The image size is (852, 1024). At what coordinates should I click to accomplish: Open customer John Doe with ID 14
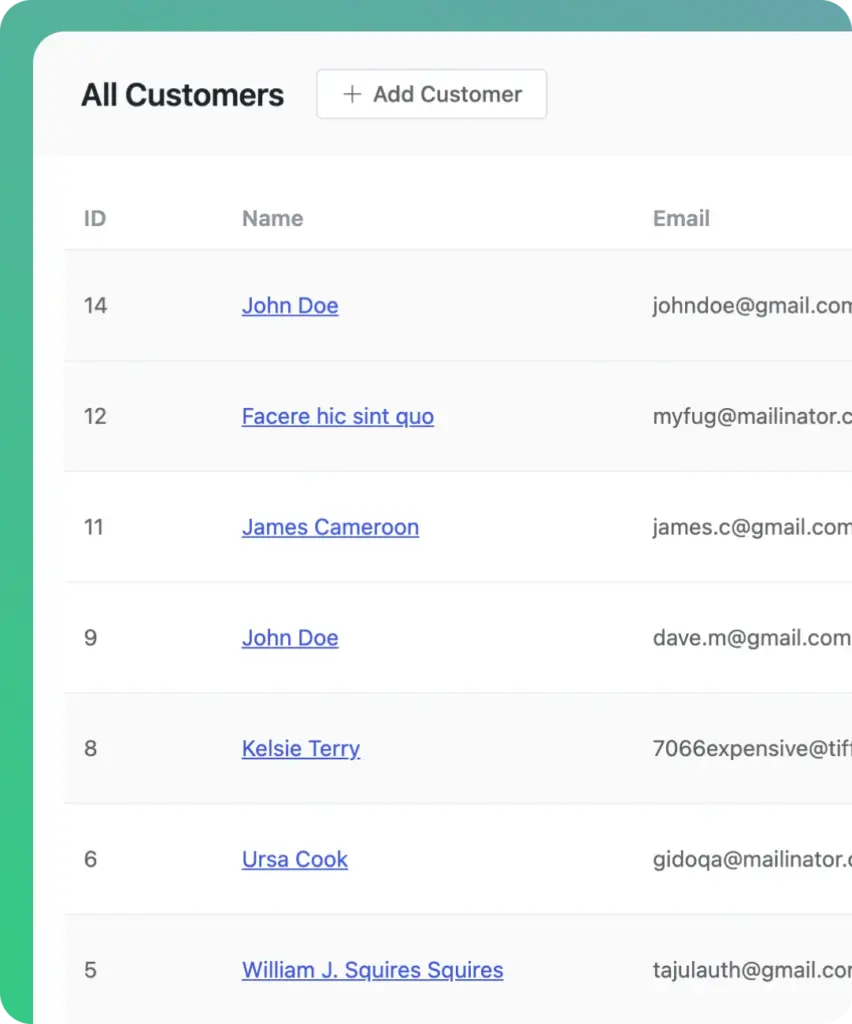(290, 306)
